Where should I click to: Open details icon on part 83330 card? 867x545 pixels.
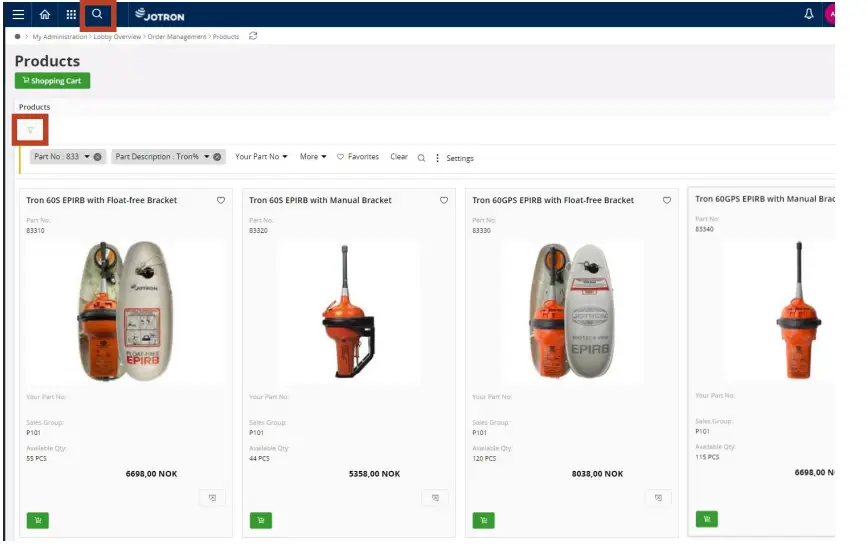(658, 498)
